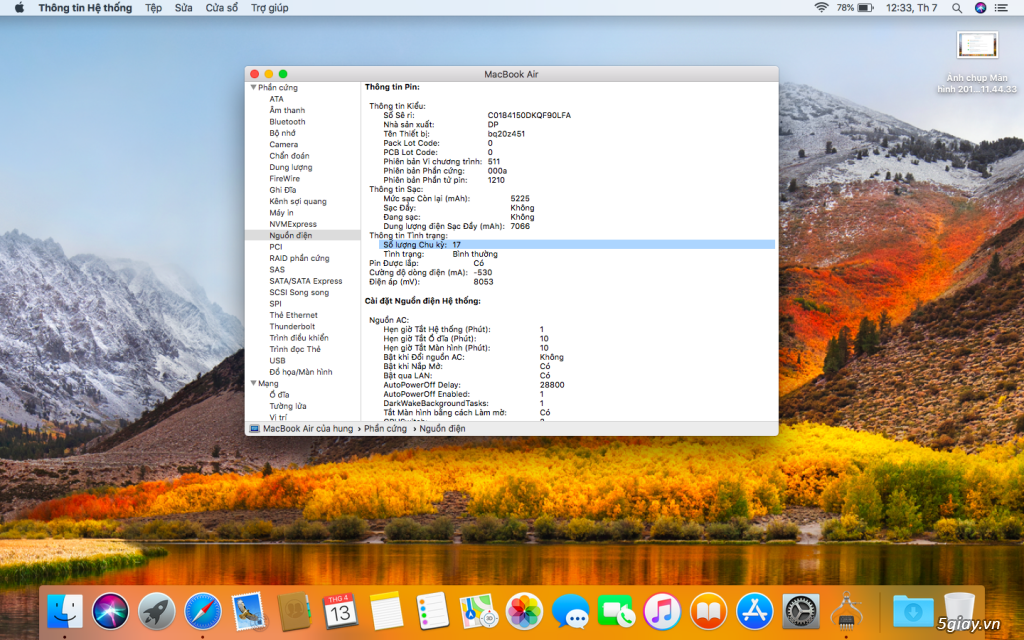Select ATA in the sidebar
The height and width of the screenshot is (640, 1024).
(276, 99)
